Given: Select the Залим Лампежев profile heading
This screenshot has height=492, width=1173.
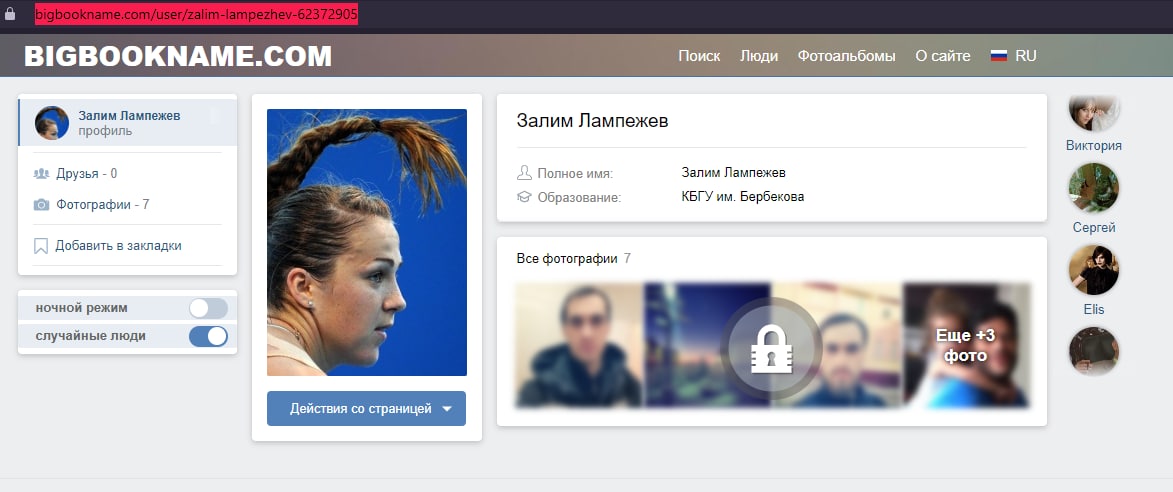Looking at the screenshot, I should tap(592, 121).
